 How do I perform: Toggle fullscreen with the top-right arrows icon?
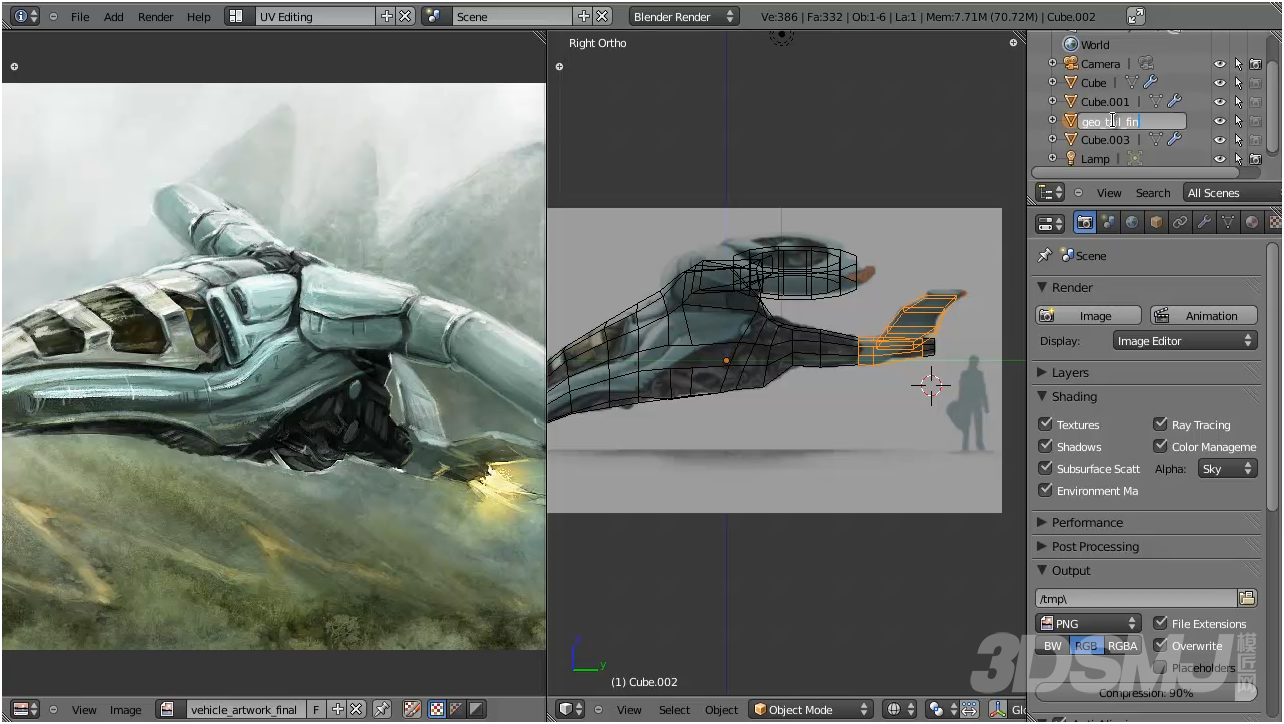1135,16
